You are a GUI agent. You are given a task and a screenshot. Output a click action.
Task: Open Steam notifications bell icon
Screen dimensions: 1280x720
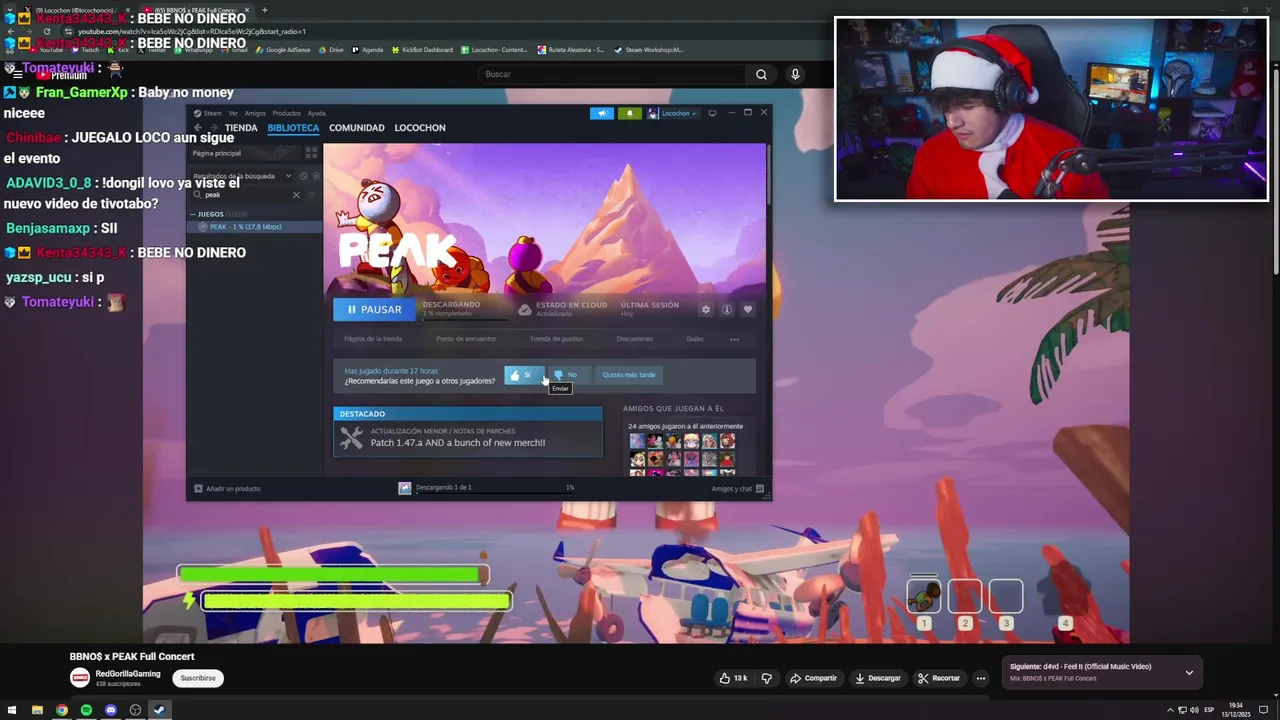click(x=629, y=113)
